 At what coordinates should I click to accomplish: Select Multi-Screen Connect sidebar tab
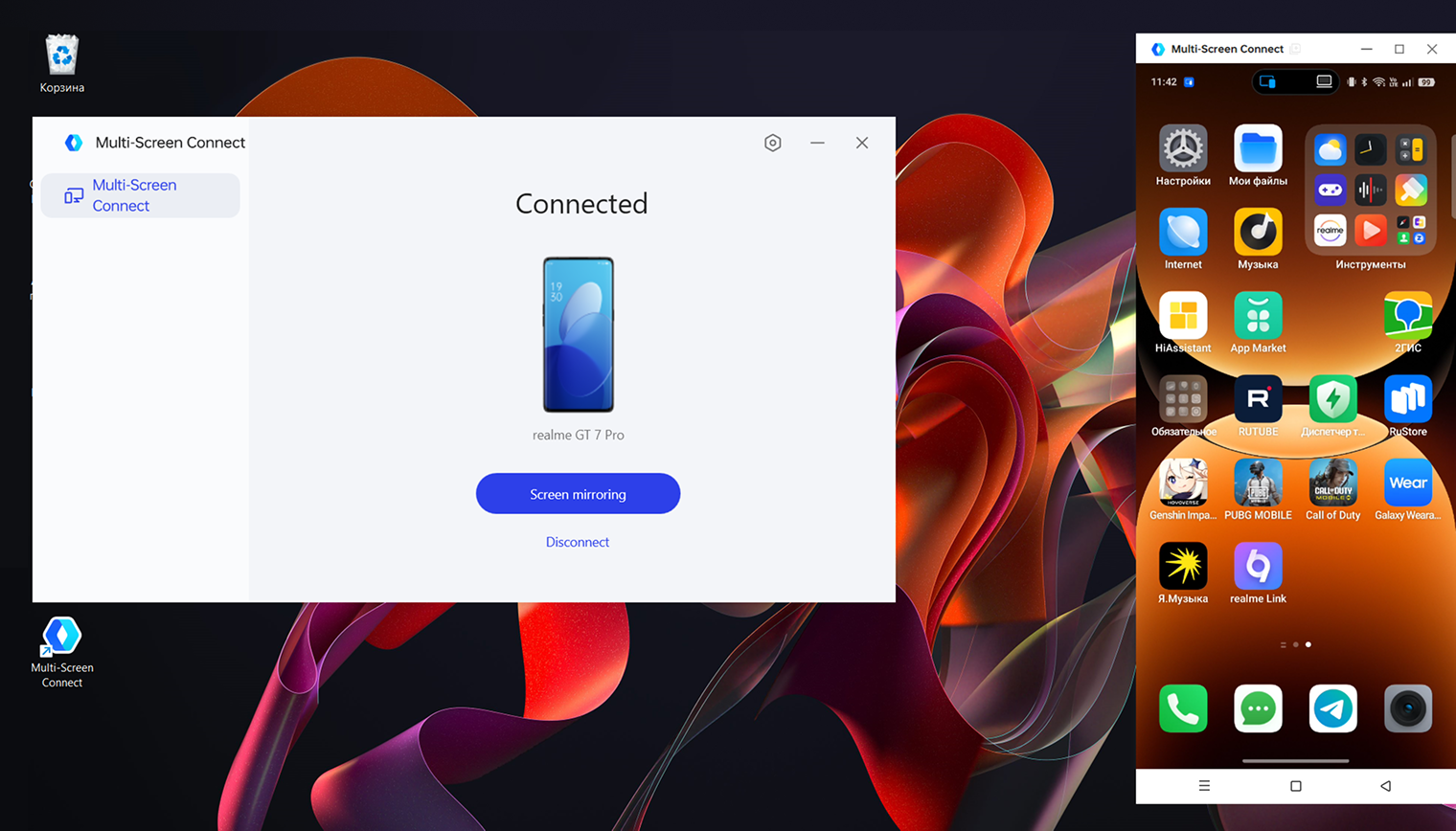tap(140, 195)
